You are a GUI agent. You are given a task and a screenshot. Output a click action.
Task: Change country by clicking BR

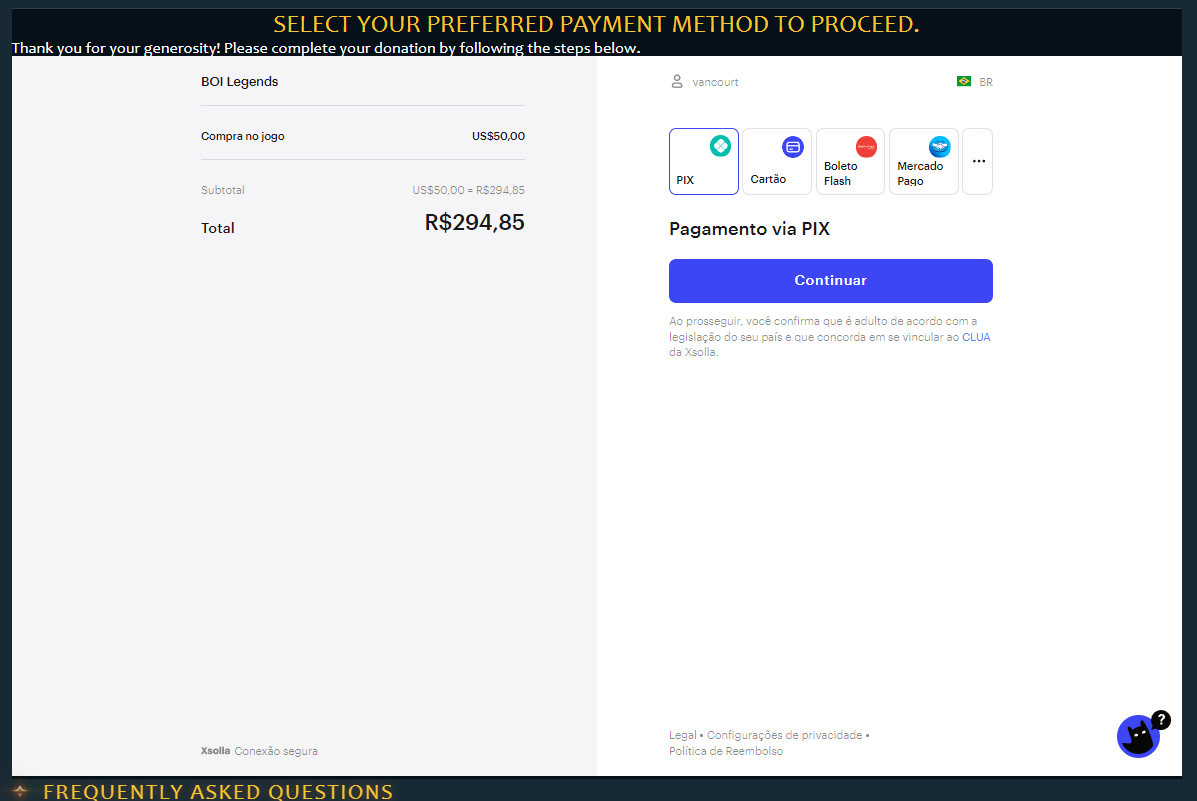(986, 82)
